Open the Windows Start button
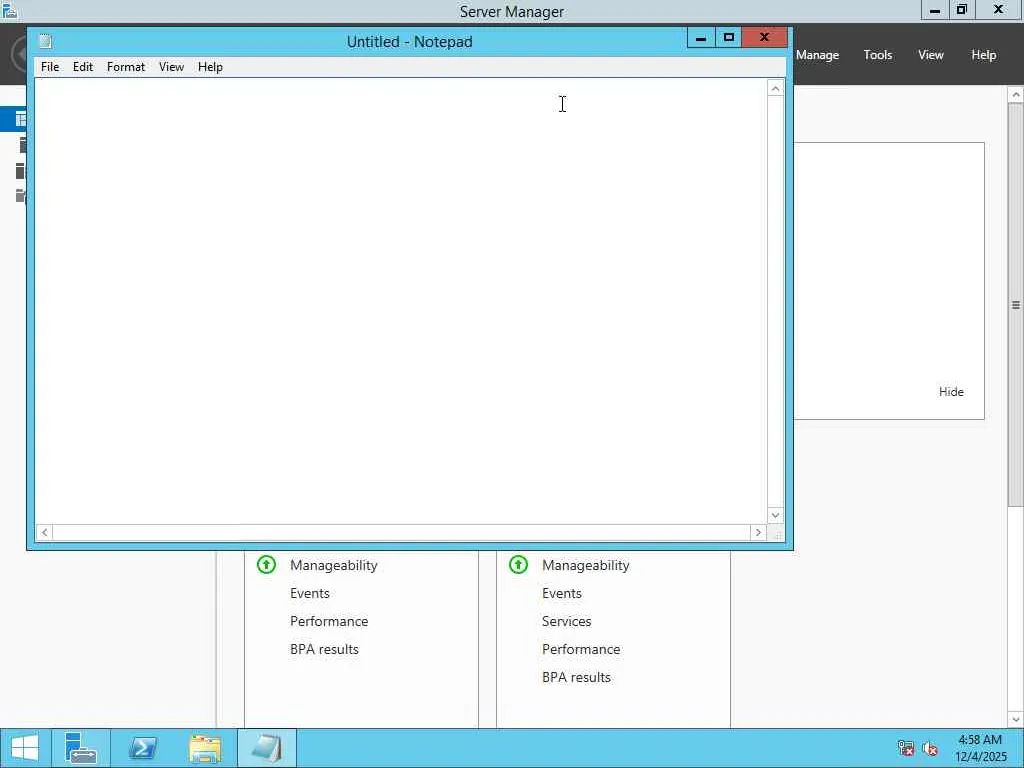 [25, 748]
